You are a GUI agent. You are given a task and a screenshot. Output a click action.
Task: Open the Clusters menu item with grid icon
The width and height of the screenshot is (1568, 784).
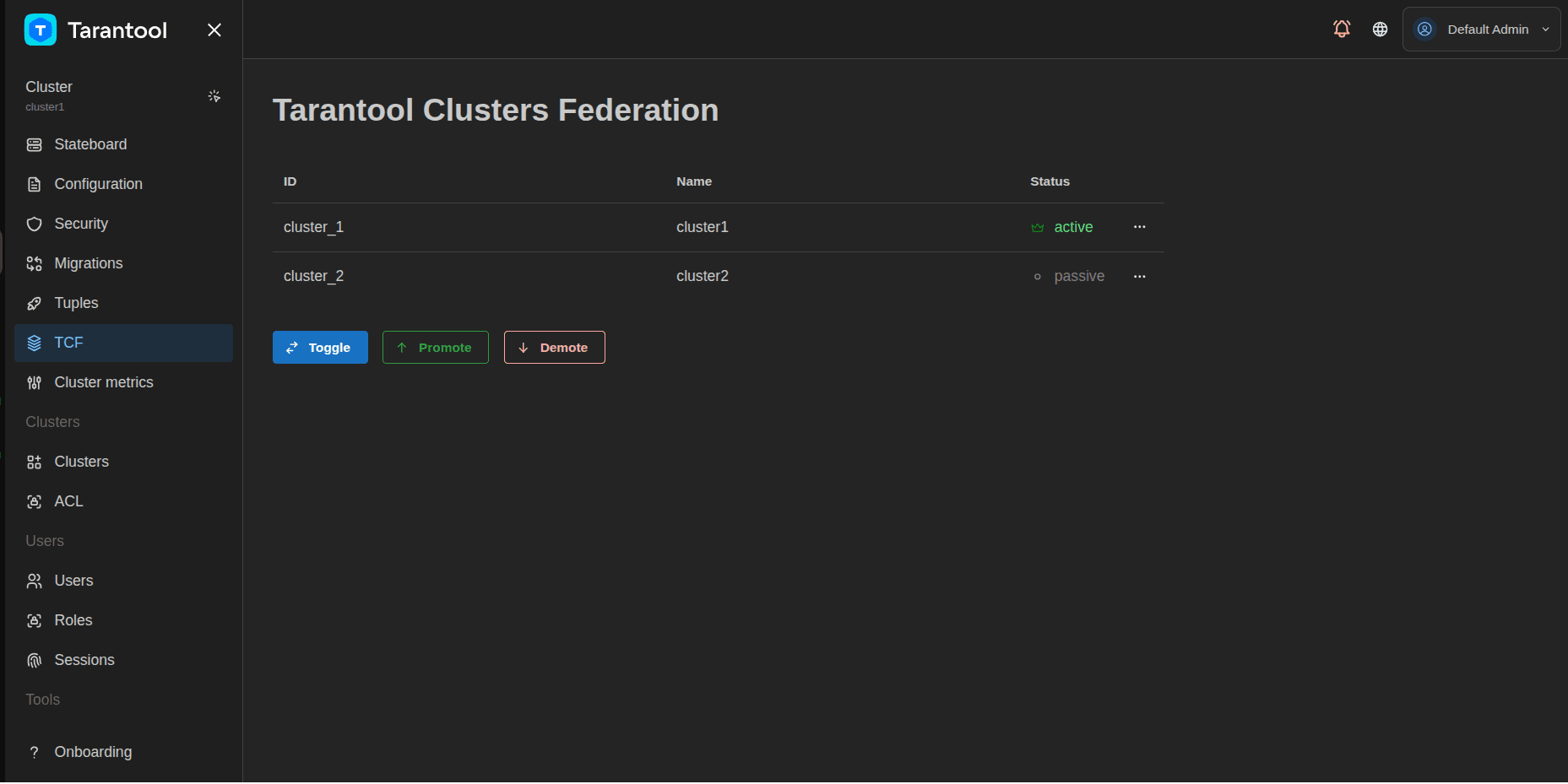point(123,462)
